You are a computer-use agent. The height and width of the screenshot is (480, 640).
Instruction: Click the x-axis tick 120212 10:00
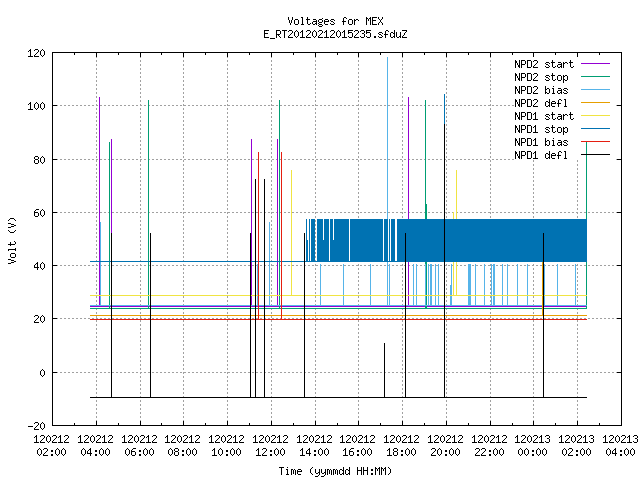click(227, 446)
